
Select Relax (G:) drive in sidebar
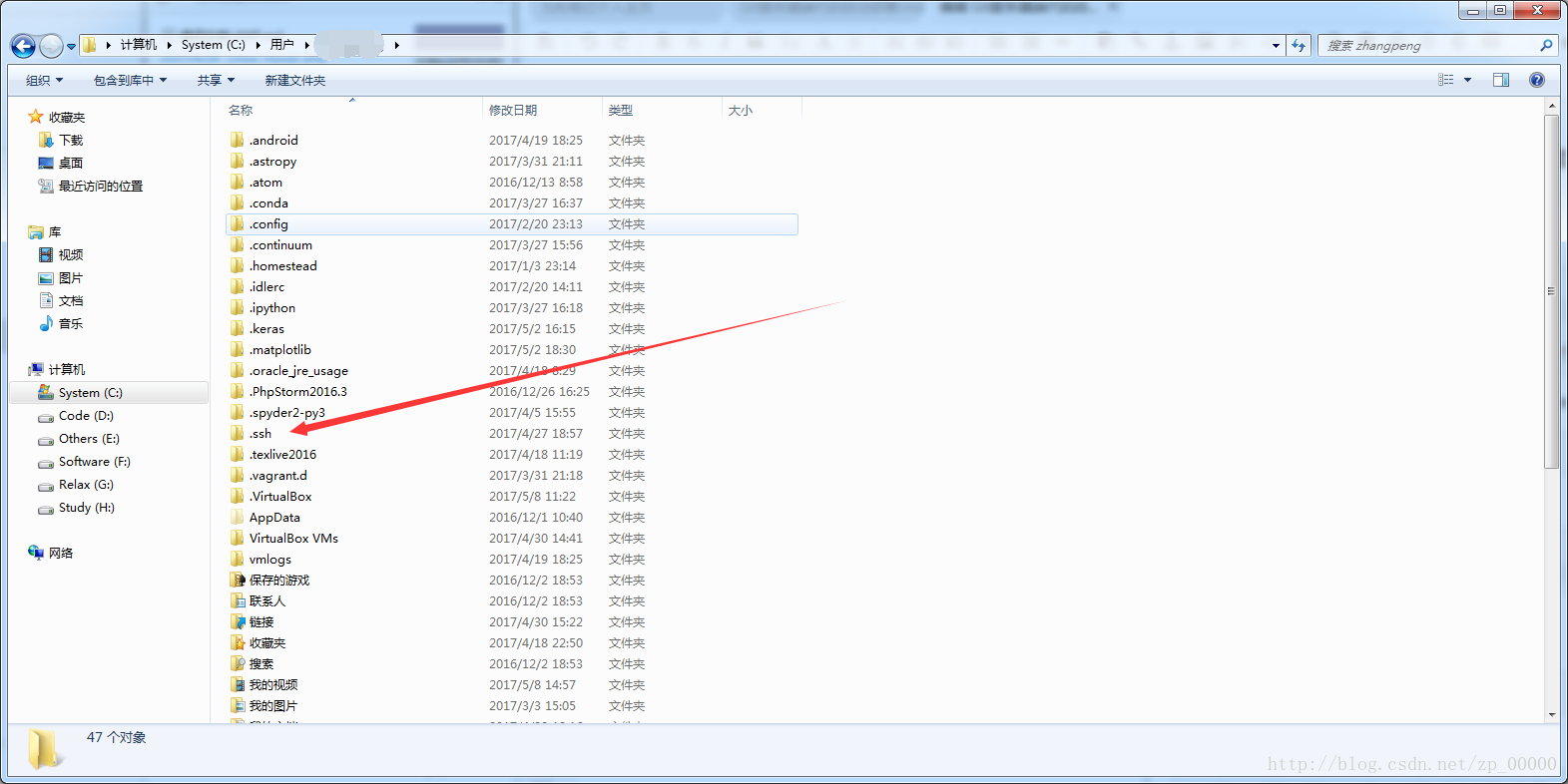click(86, 484)
